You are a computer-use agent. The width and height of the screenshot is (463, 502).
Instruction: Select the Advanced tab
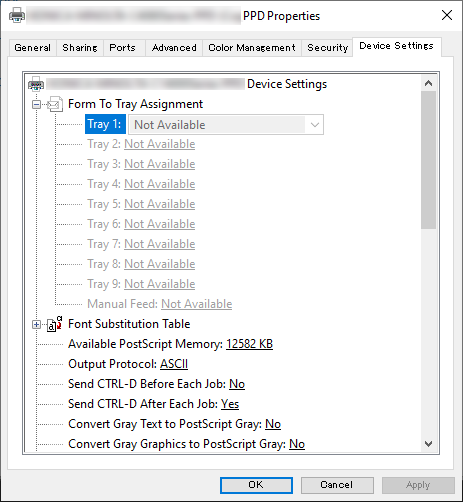(x=174, y=48)
